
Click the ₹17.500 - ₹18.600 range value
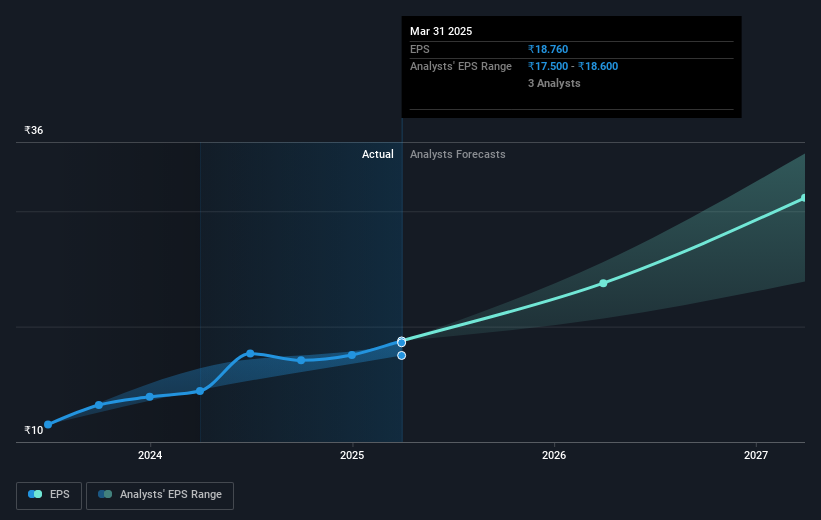[x=573, y=67]
